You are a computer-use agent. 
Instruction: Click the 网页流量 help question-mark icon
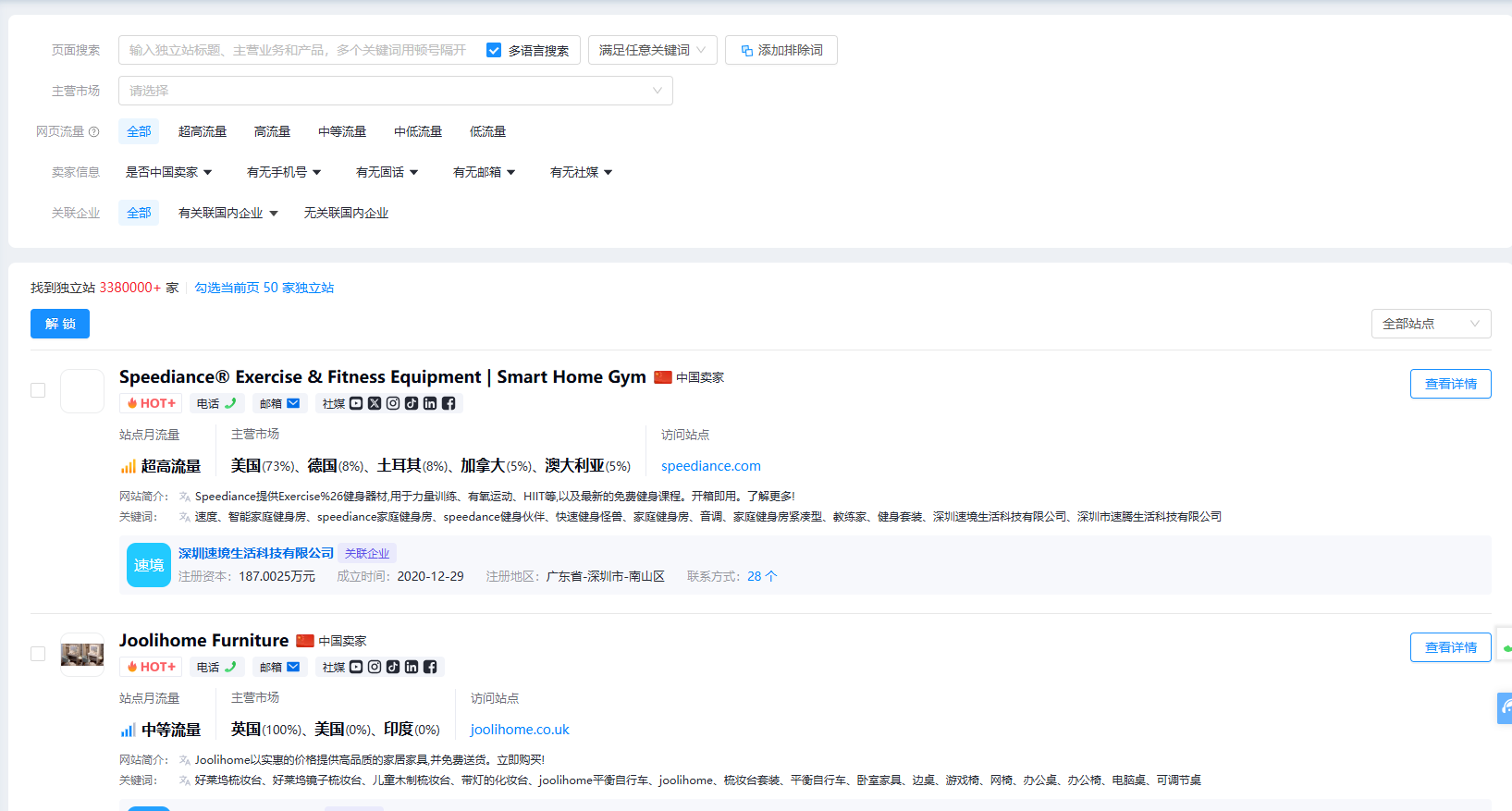point(93,132)
